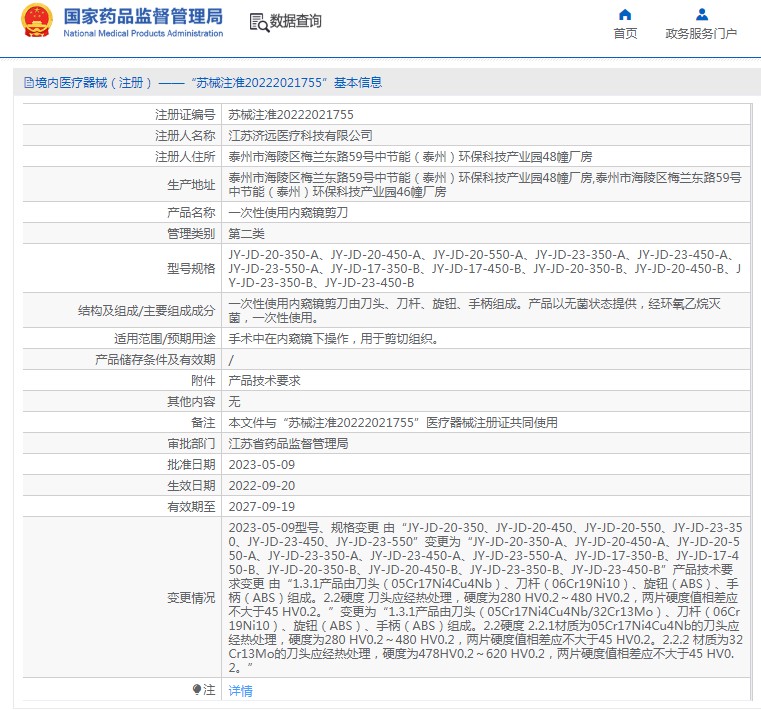Screen dimensions: 761x710
Task: Open the 首页 text link
Action: [x=625, y=33]
